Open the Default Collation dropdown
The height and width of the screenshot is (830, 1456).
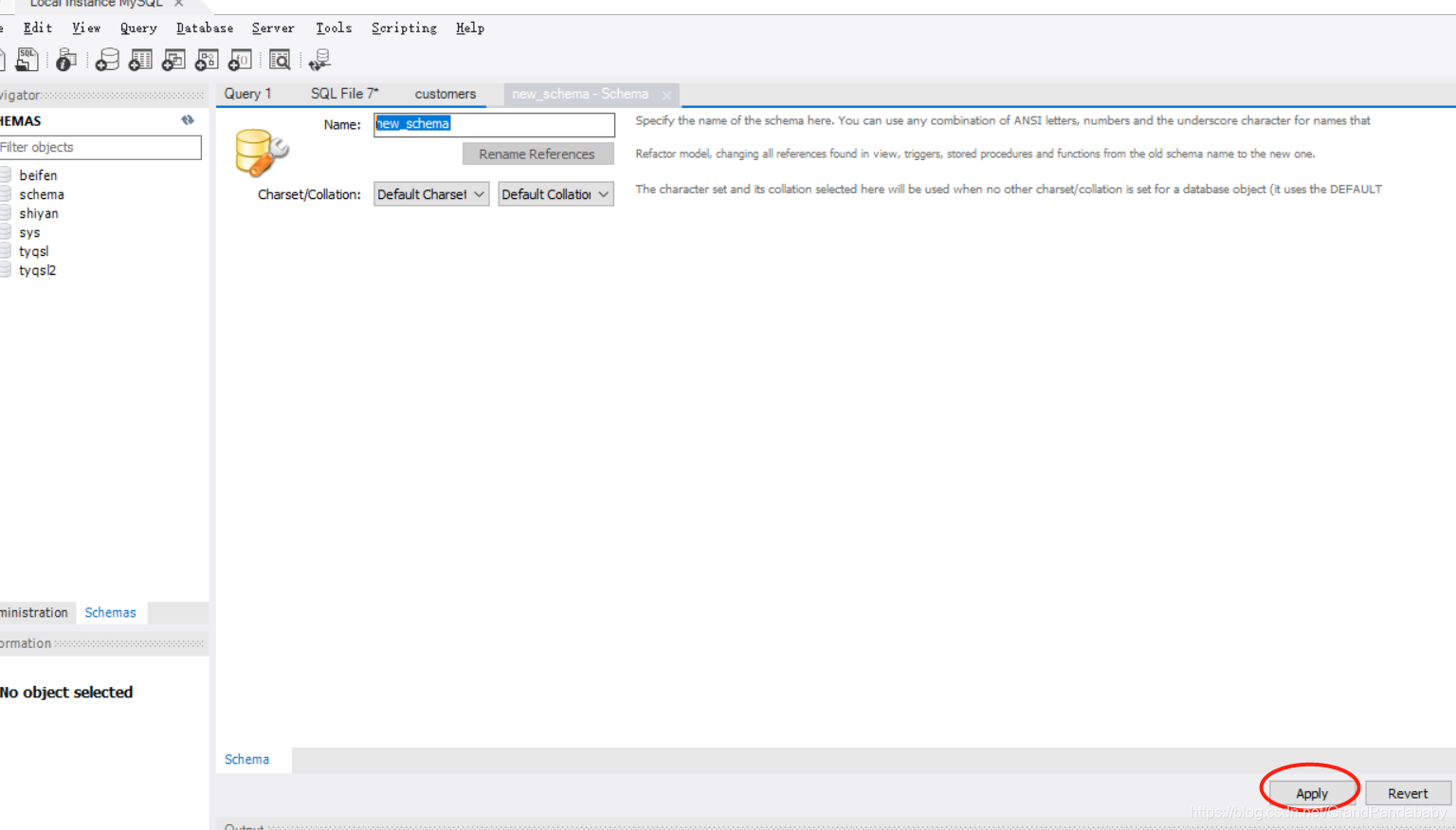(x=555, y=194)
